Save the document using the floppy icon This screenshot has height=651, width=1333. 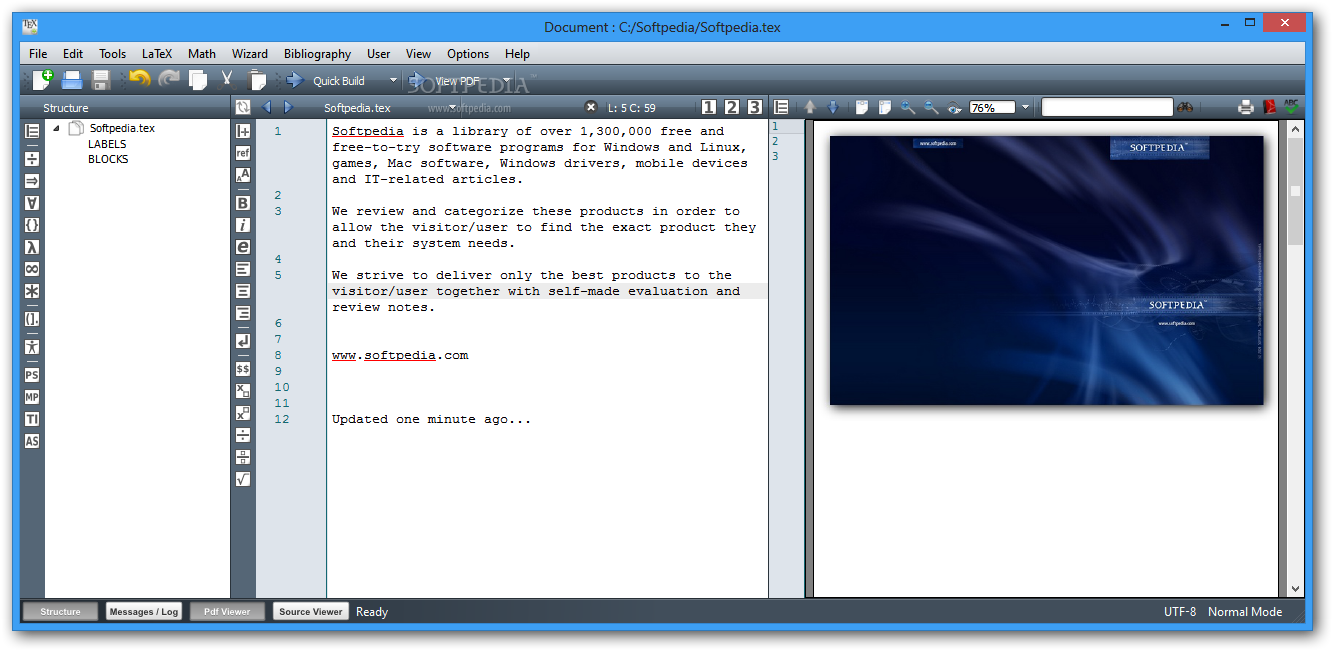pos(101,80)
